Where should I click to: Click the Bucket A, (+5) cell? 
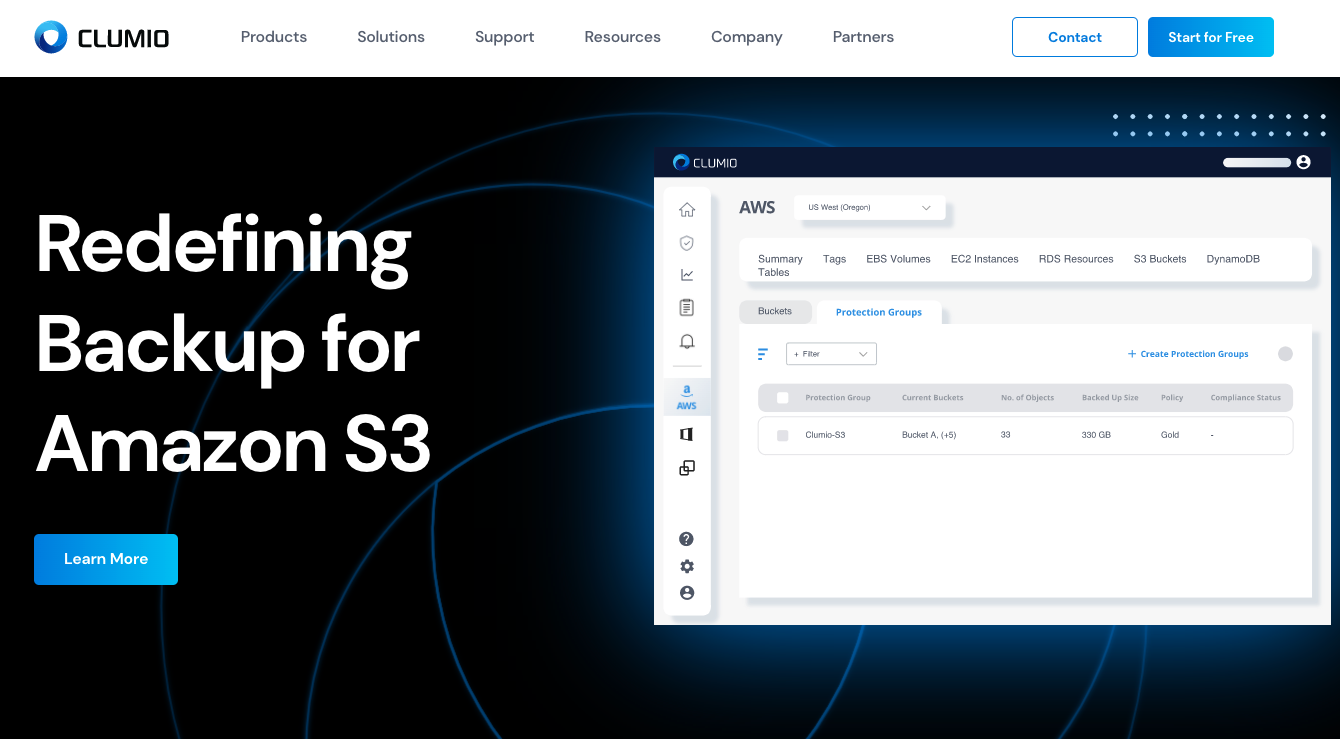click(x=929, y=435)
